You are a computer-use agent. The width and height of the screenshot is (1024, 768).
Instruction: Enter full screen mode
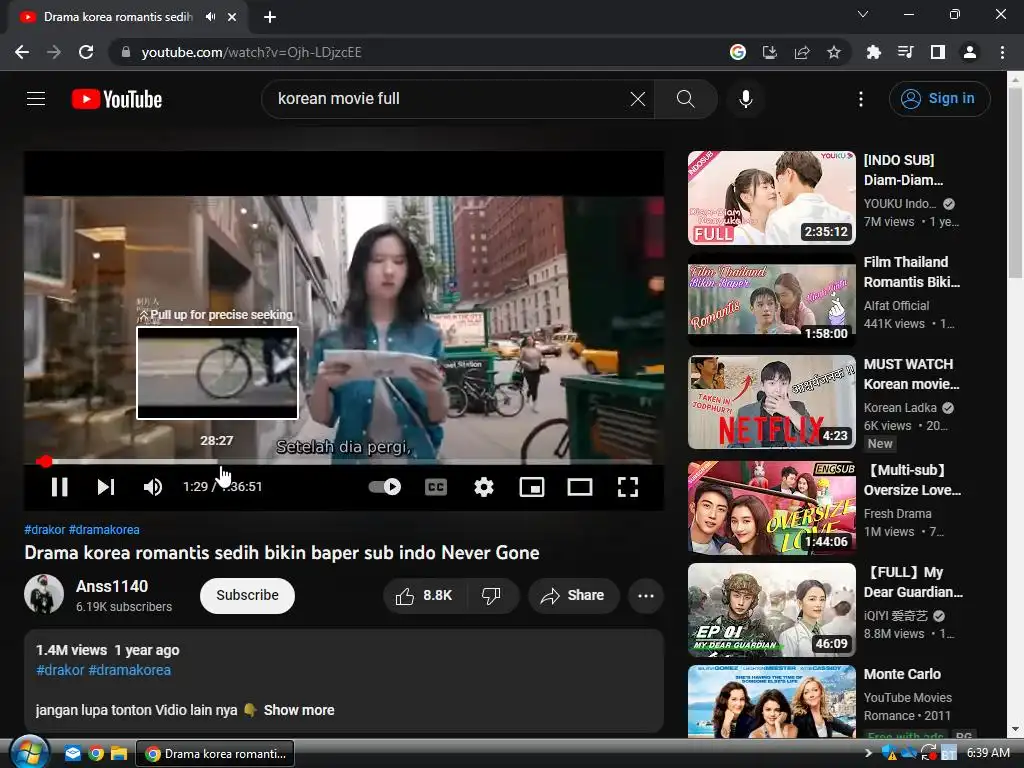(628, 487)
